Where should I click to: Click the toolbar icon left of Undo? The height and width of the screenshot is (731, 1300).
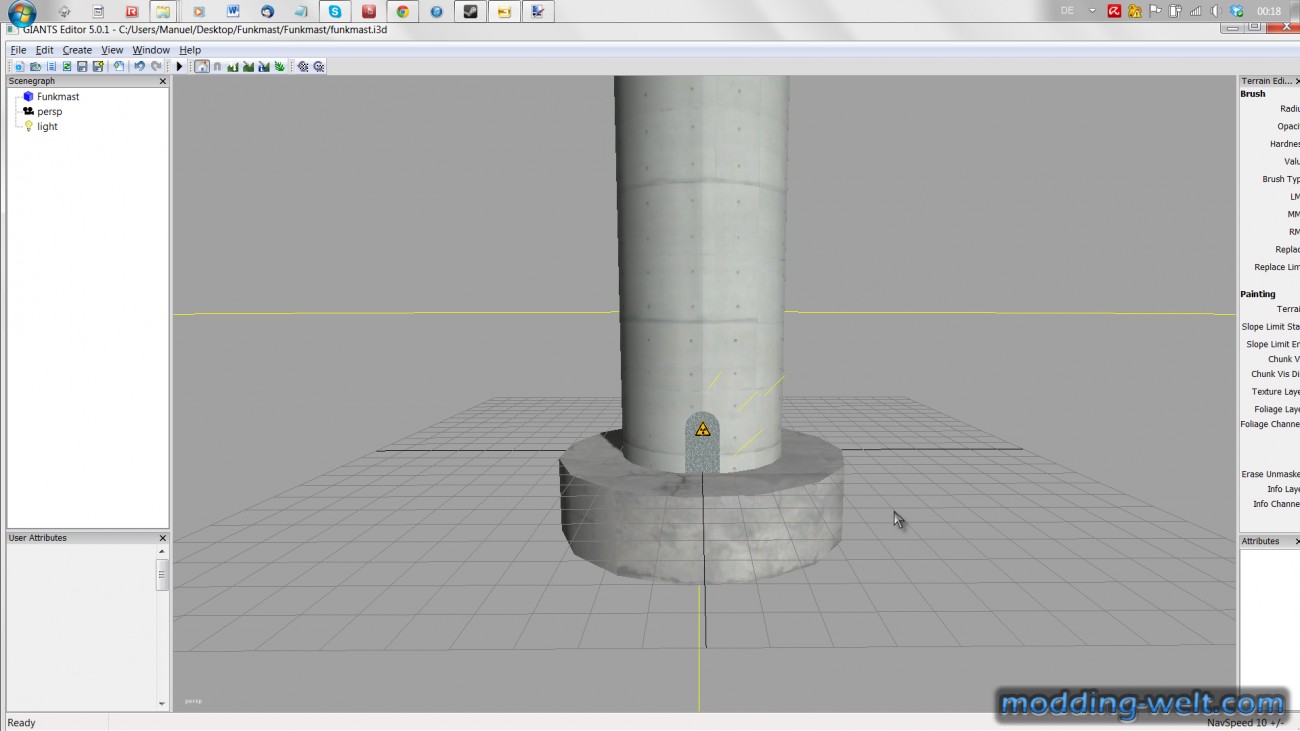coord(119,67)
